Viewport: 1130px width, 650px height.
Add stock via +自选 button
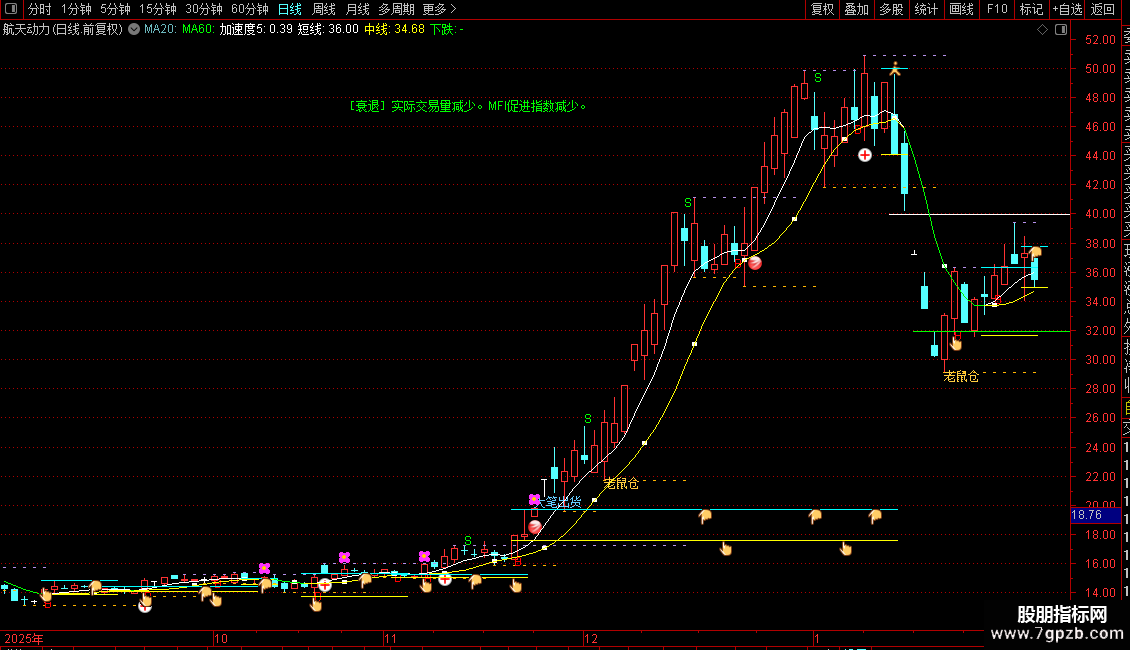tap(1067, 9)
